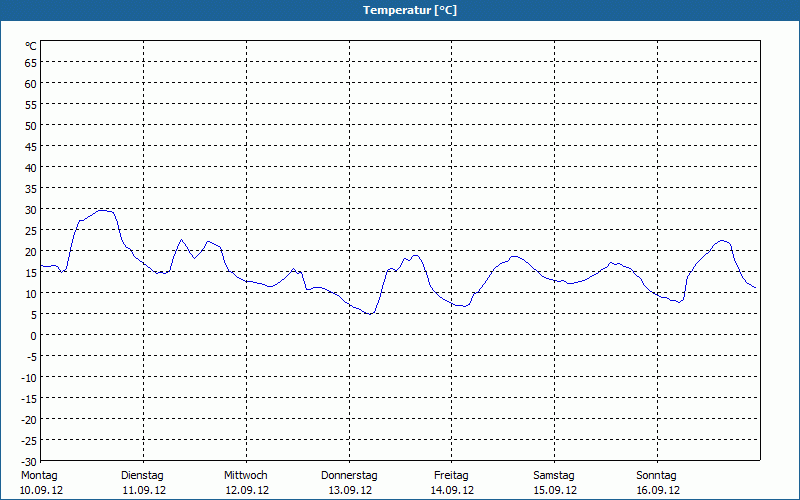Click the -15 axis value

(x=29, y=399)
